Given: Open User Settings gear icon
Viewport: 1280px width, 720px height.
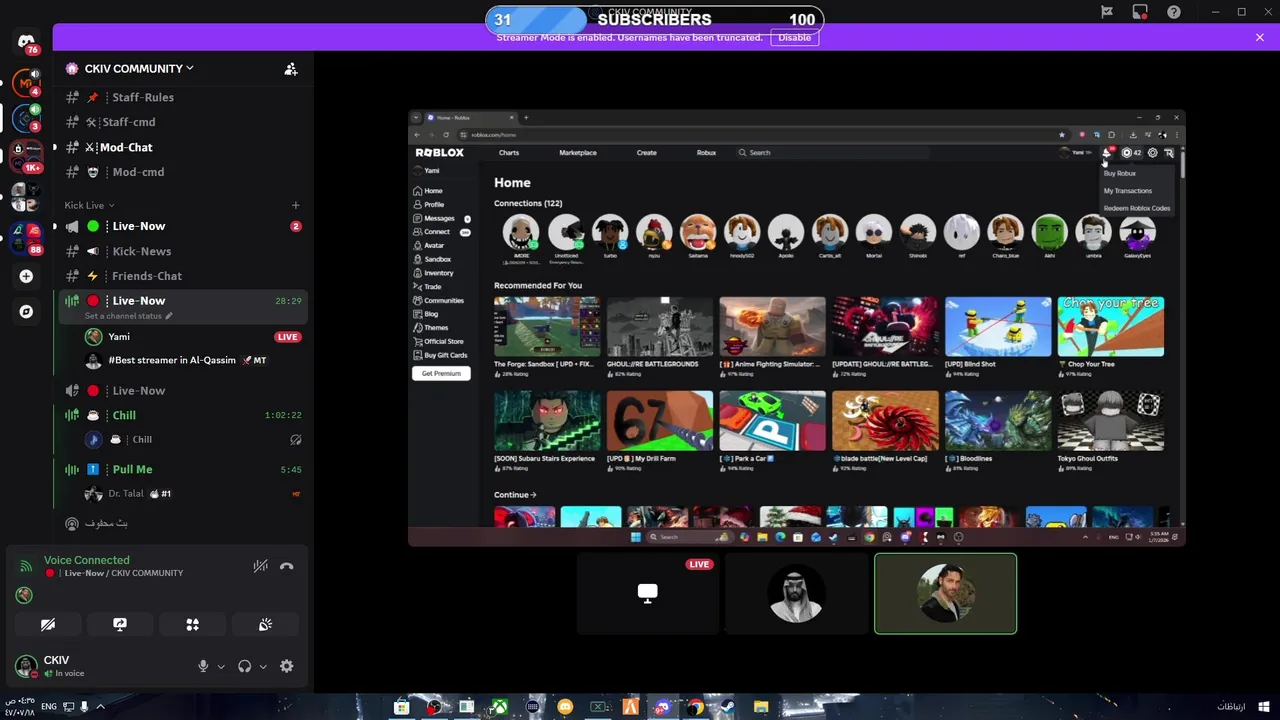Looking at the screenshot, I should [287, 666].
